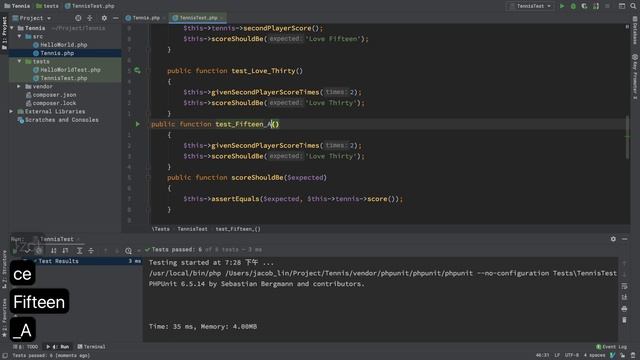Screen dimensions: 640x360
Task: Click the editor vertical scrollbar
Action: (x=627, y=138)
